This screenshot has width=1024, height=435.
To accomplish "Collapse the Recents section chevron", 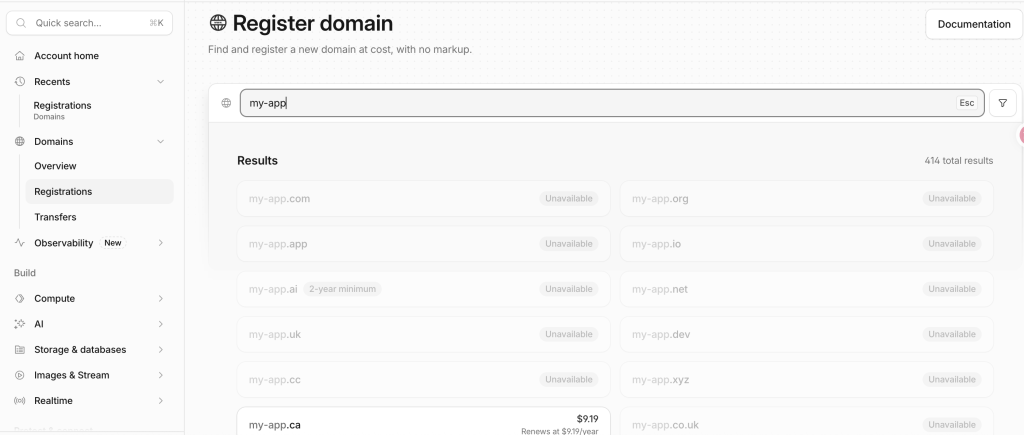I will point(161,82).
